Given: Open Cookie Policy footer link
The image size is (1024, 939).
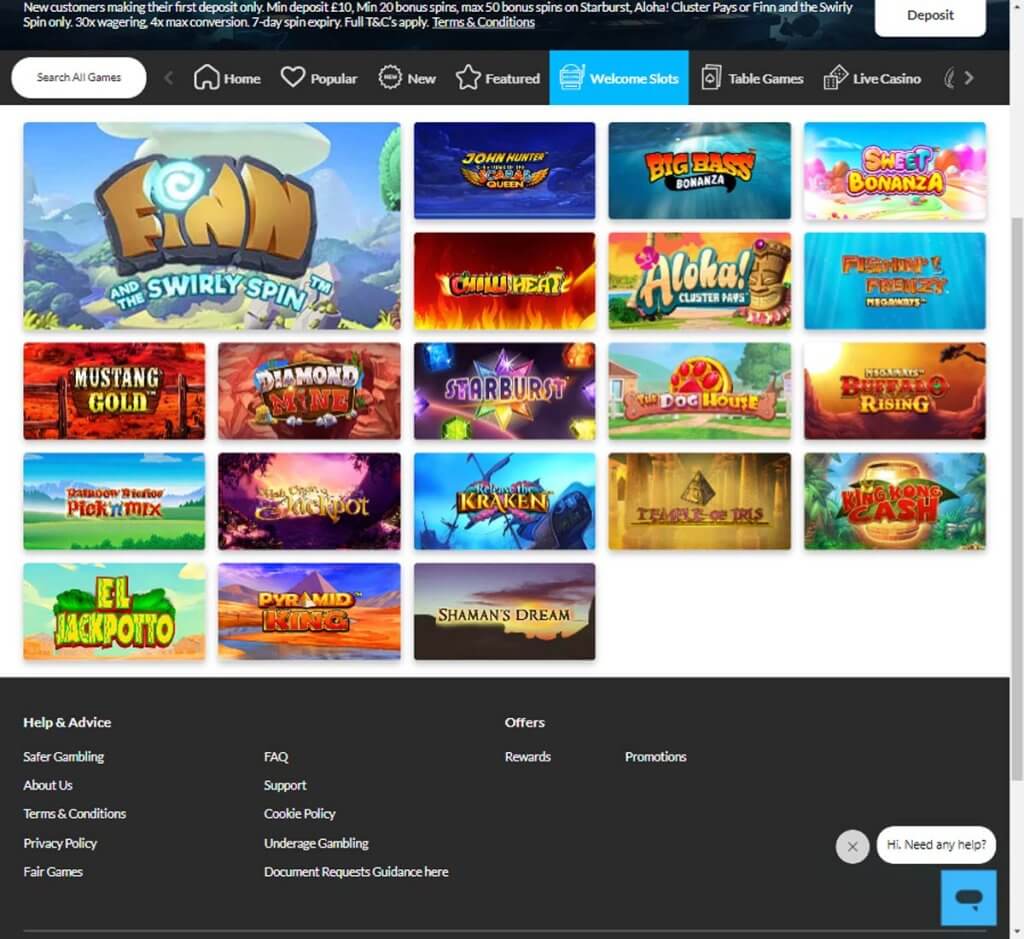Looking at the screenshot, I should tap(299, 814).
